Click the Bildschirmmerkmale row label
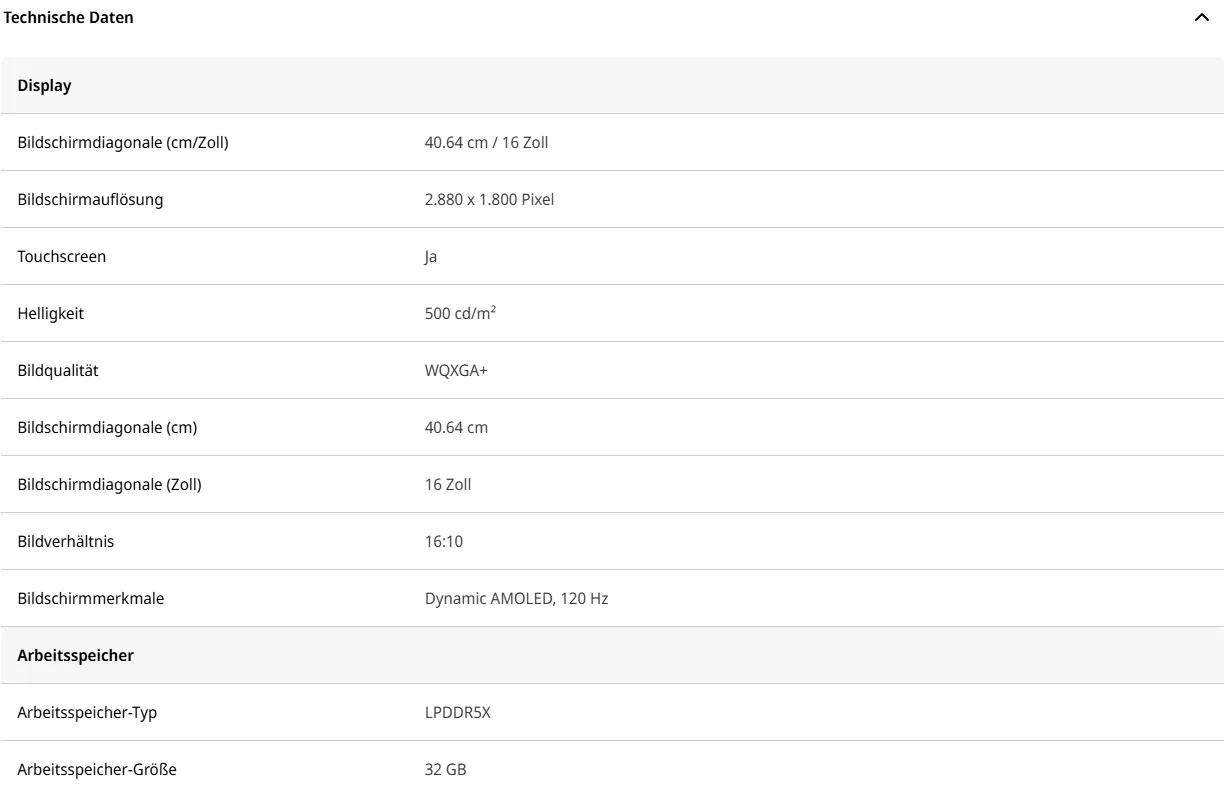This screenshot has height=796, width=1225. click(x=90, y=599)
